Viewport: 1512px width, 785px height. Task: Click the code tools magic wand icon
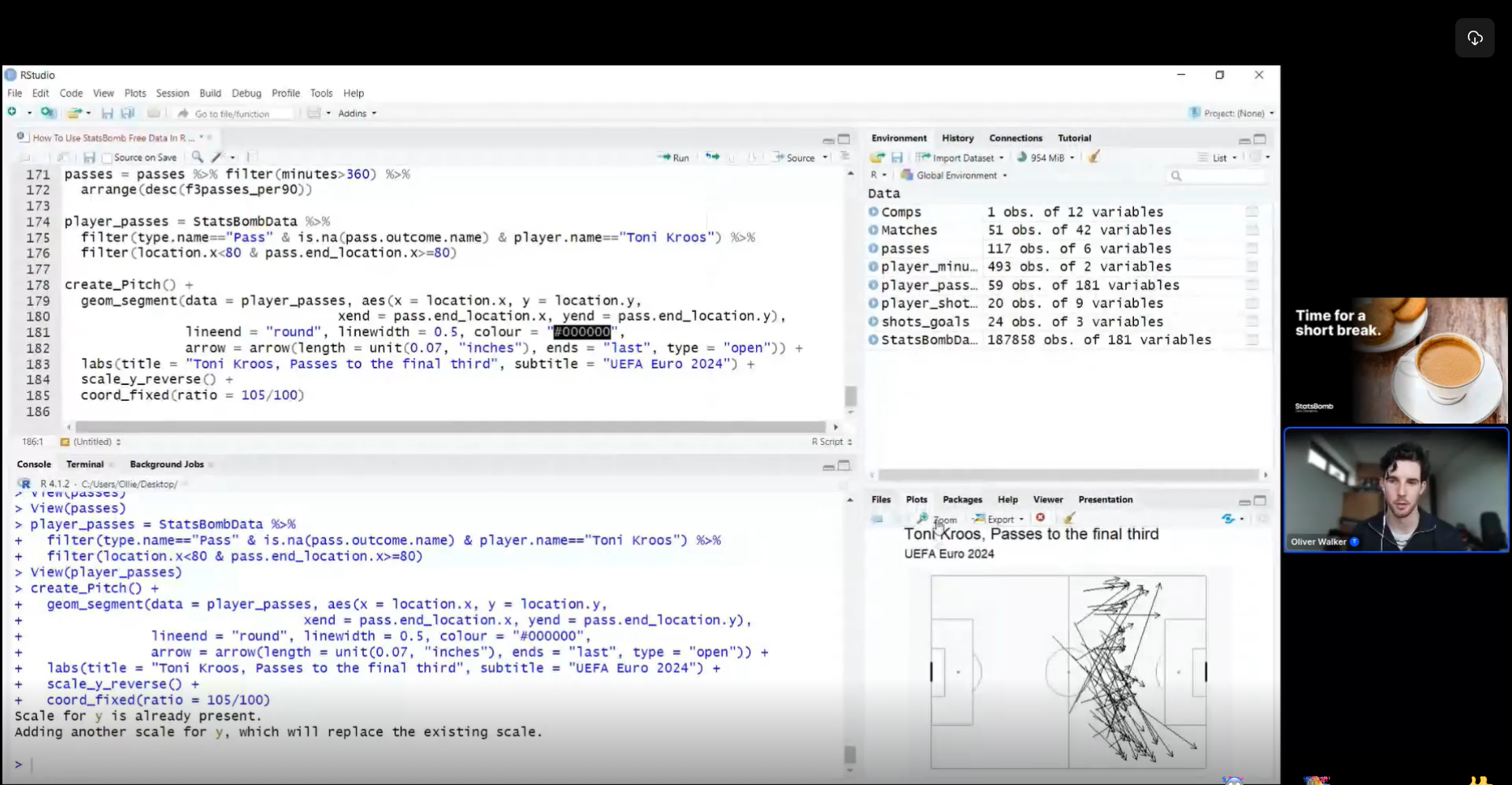(218, 157)
